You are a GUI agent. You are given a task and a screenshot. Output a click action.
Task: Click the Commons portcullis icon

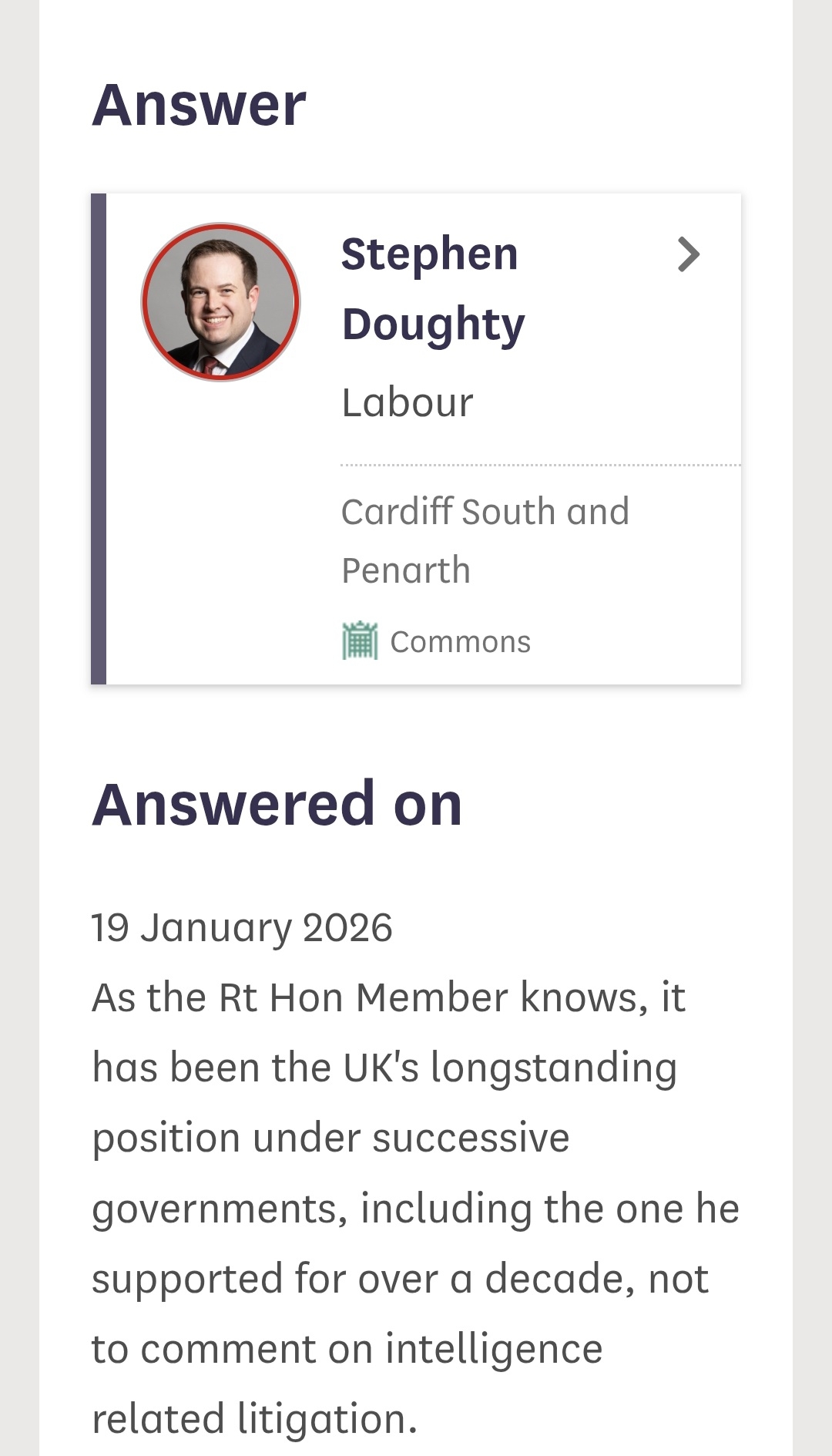coord(360,641)
